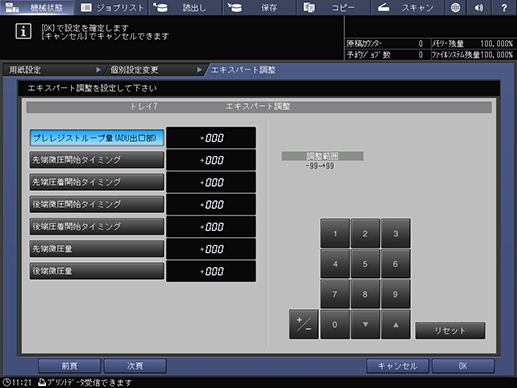Decrease value with down arrow key

(x=365, y=324)
